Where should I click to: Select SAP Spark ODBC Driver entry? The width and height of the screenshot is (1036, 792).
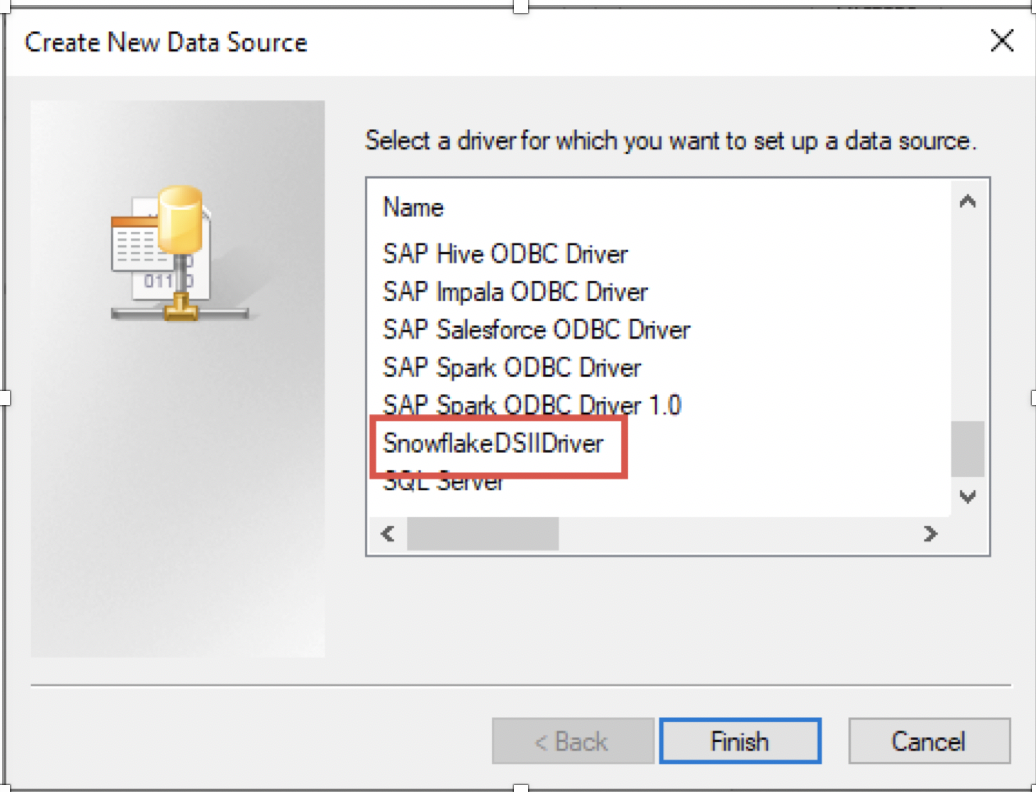pyautogui.click(x=512, y=367)
